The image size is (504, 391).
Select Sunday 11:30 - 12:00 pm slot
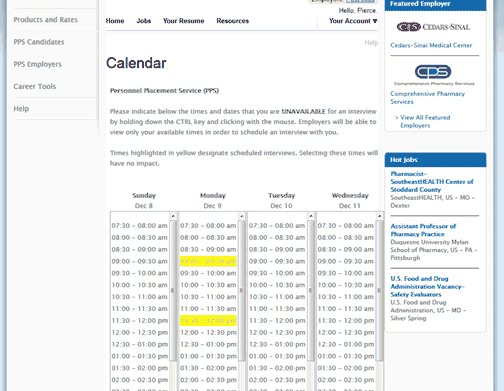(x=139, y=321)
